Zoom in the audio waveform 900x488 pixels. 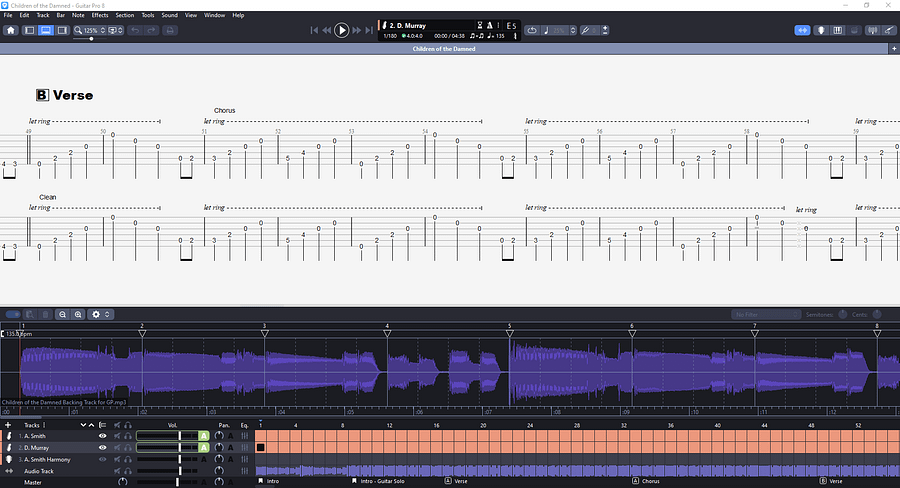78,314
